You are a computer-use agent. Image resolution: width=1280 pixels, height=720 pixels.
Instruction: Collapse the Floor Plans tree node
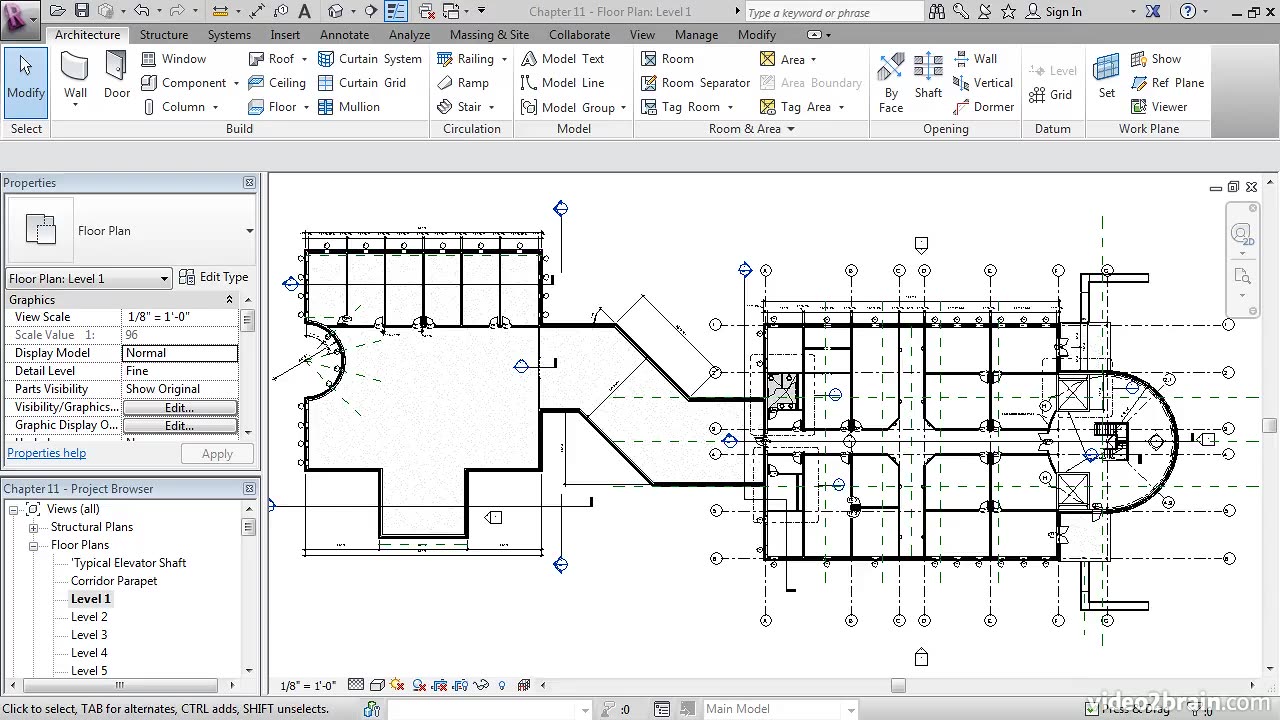point(33,546)
